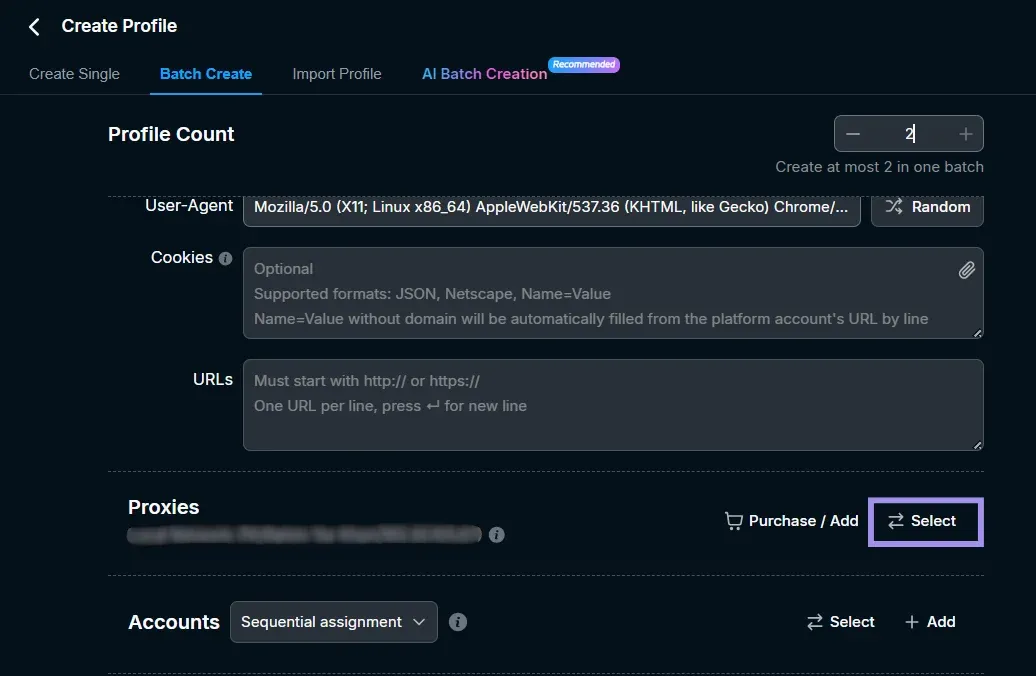This screenshot has width=1036, height=676.
Task: Click Purchase / Add proxies
Action: [x=792, y=521]
